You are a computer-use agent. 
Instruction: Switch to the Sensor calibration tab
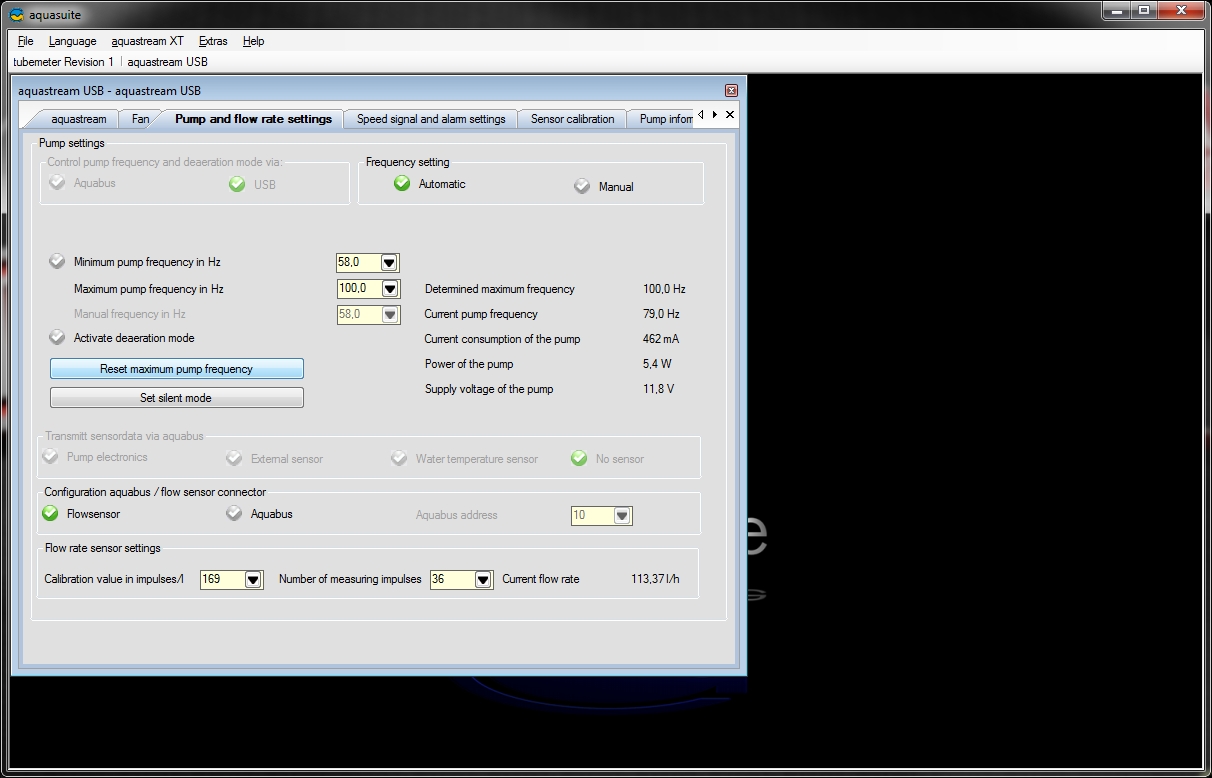pyautogui.click(x=572, y=119)
